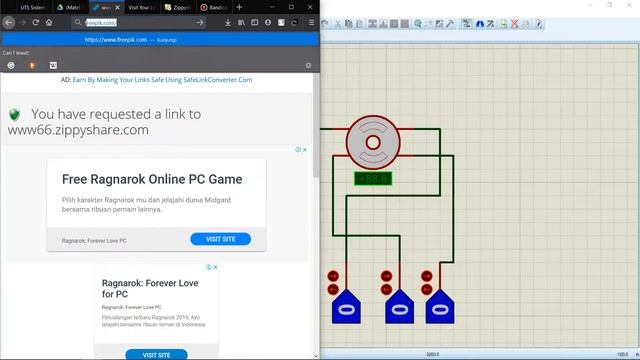
Task: Close the first ad with X
Action: coord(304,150)
